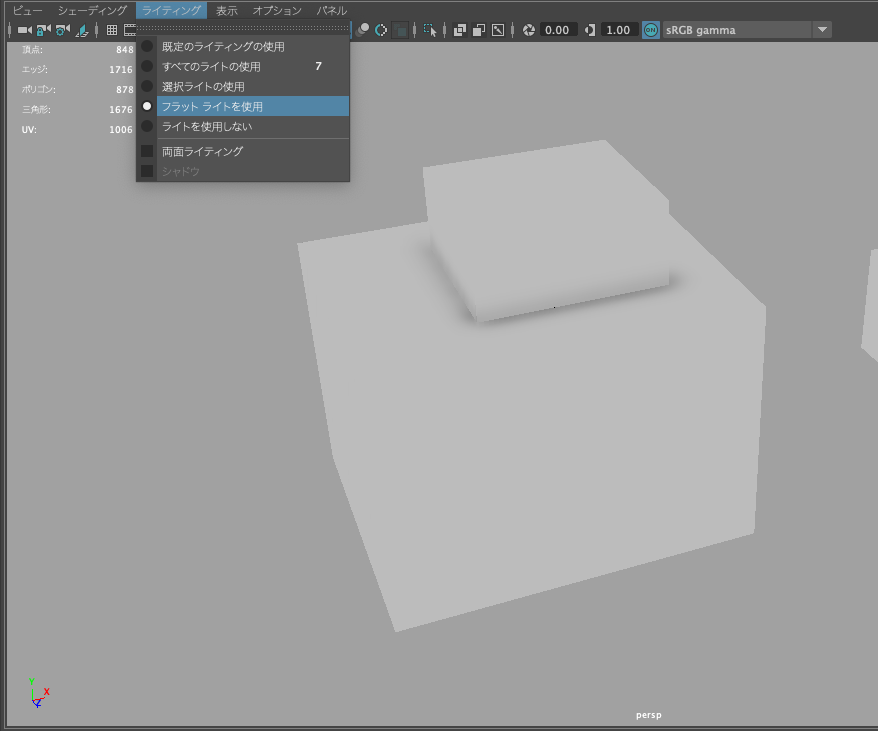Click the edge count (エッジ) value 1716

[x=121, y=69]
